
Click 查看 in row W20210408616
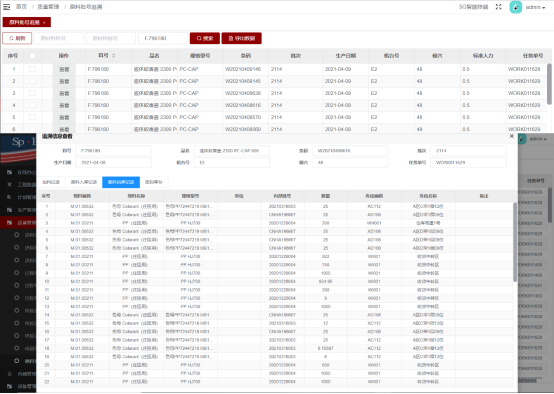click(64, 105)
